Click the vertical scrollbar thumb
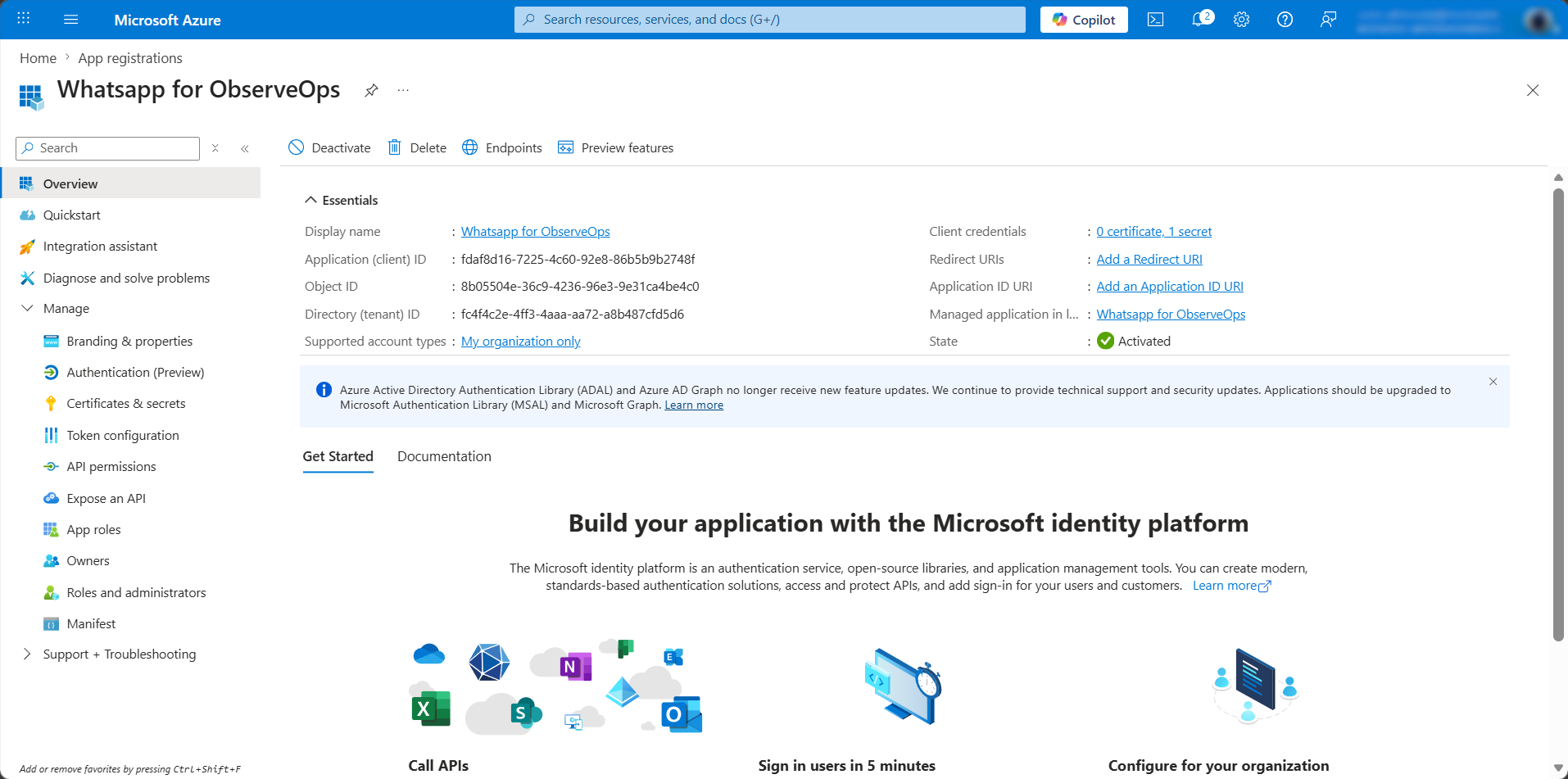This screenshot has width=1568, height=779. click(x=1559, y=414)
